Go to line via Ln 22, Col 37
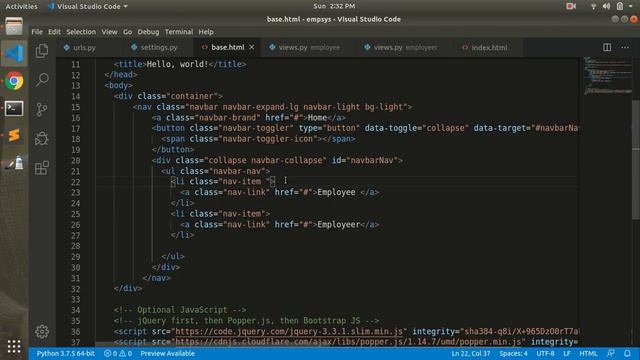 tap(471, 353)
